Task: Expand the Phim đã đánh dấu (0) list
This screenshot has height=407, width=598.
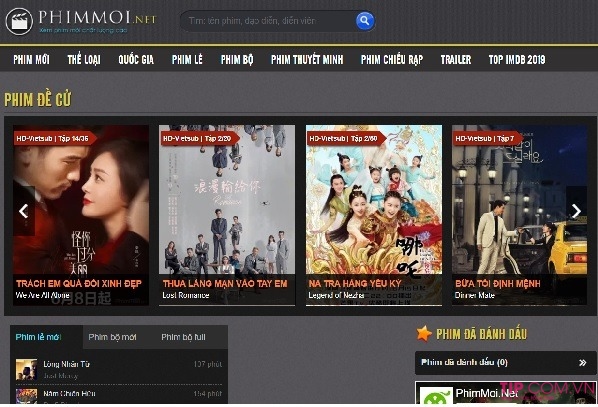Action: point(506,362)
